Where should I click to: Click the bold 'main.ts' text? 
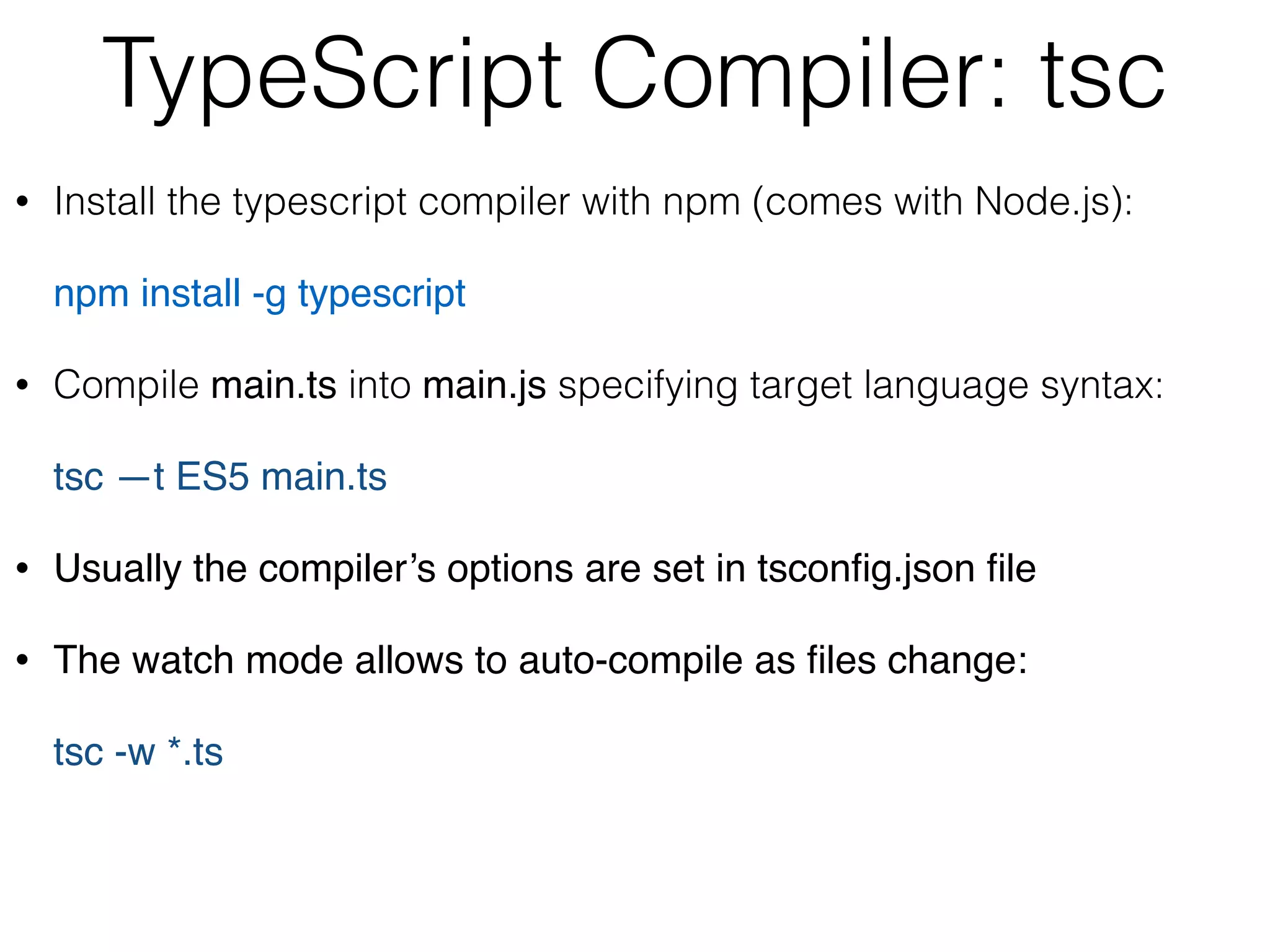click(x=273, y=385)
